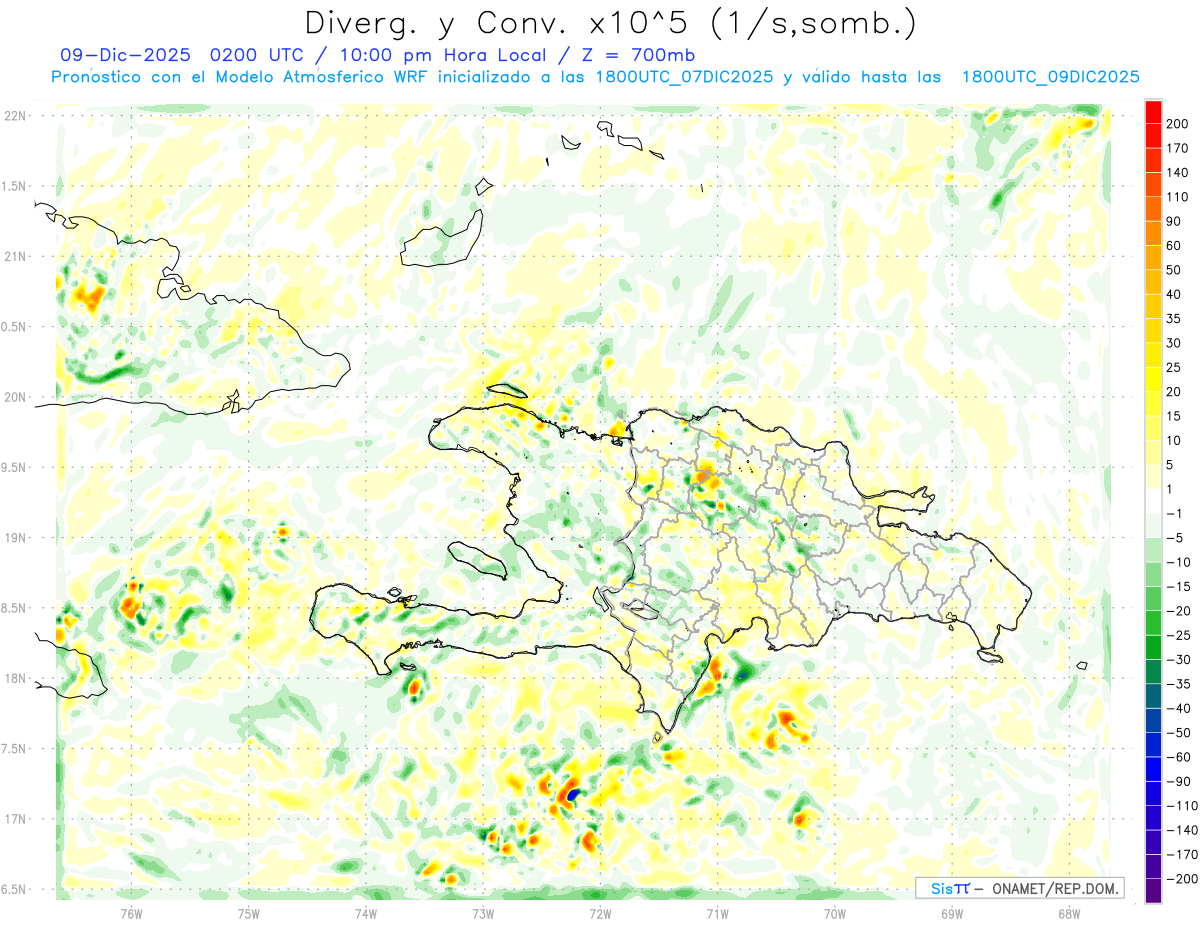Click the colorbar value -110
This screenshot has height=927, width=1200.
[x=1183, y=806]
